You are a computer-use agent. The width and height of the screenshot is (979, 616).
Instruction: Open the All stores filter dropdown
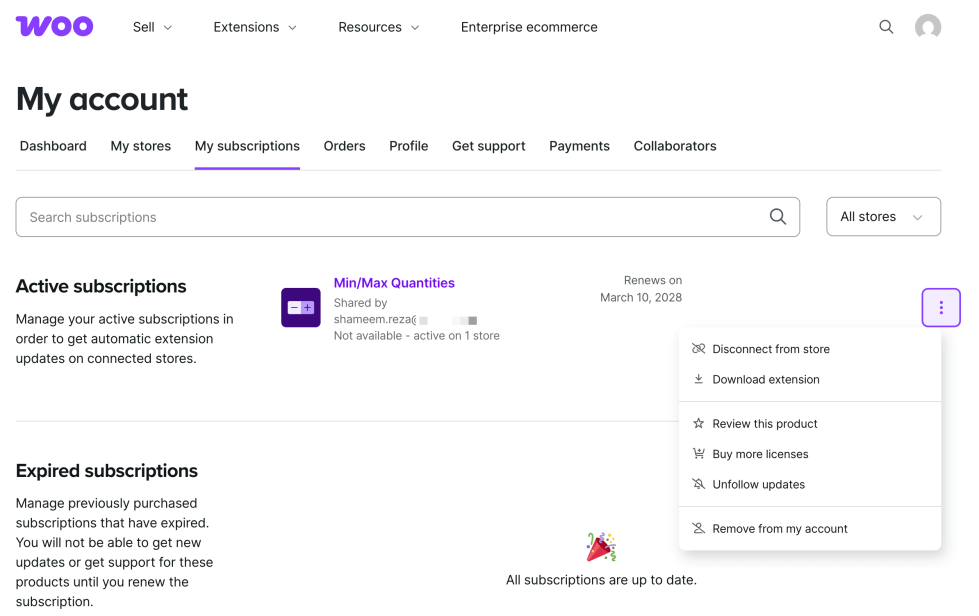pos(883,217)
